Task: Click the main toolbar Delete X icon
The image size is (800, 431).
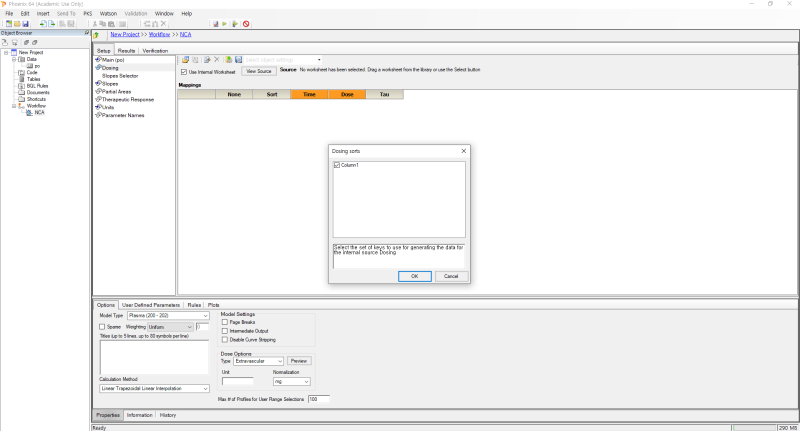Action: 163,23
